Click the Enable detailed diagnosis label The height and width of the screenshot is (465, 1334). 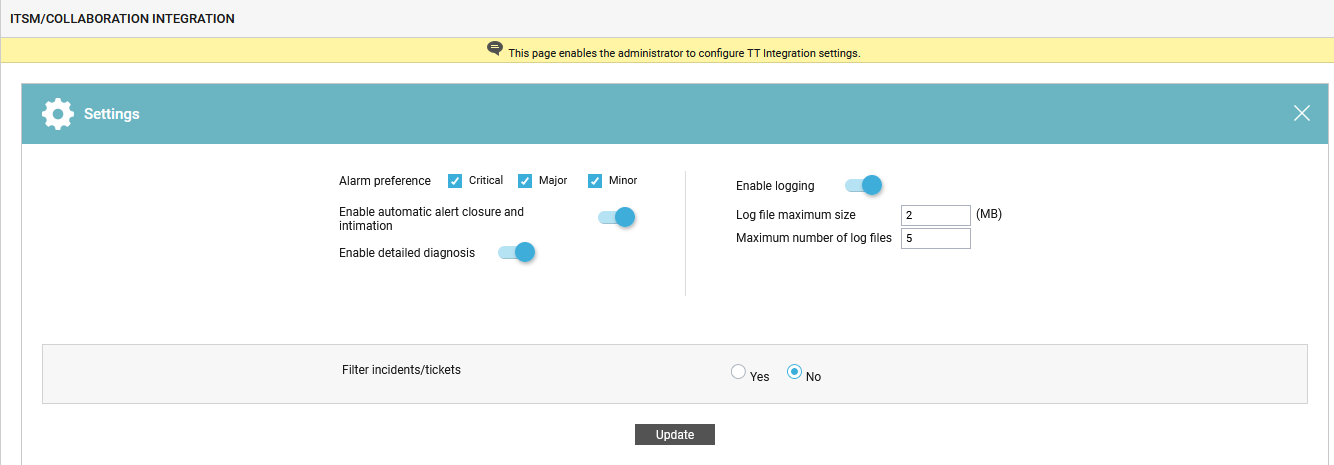click(x=407, y=253)
